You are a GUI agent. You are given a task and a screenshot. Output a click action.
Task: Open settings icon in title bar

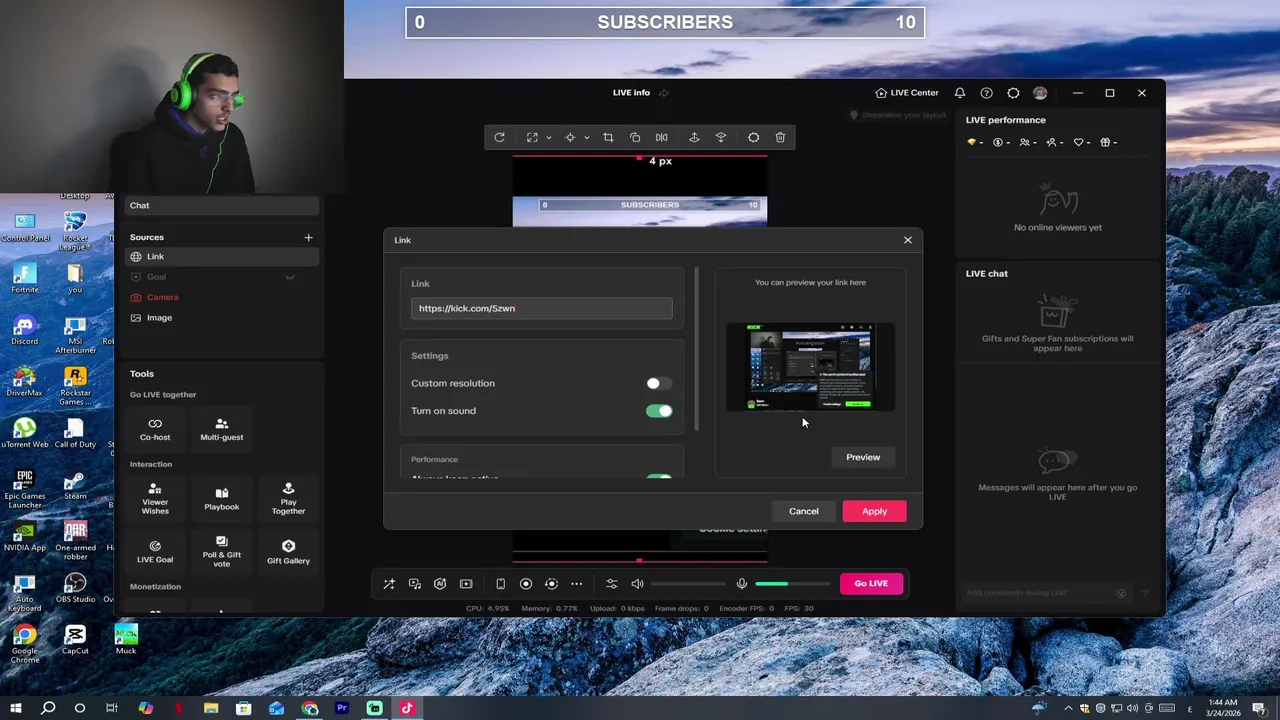1013,93
